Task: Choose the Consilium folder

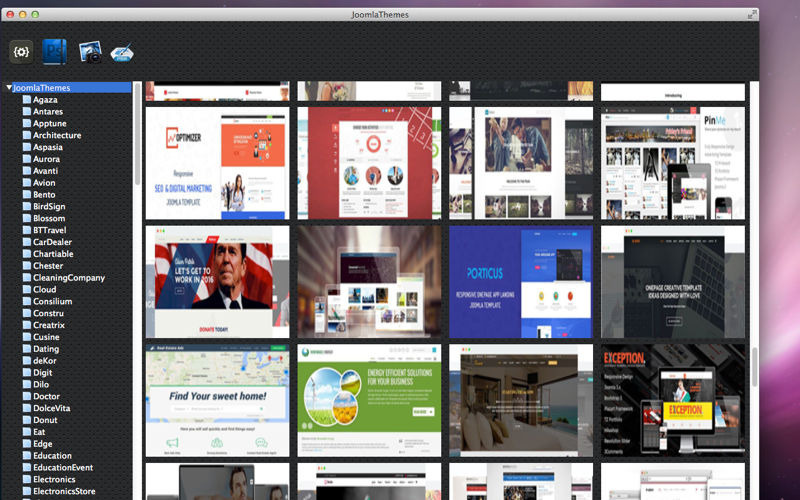Action: coord(53,301)
